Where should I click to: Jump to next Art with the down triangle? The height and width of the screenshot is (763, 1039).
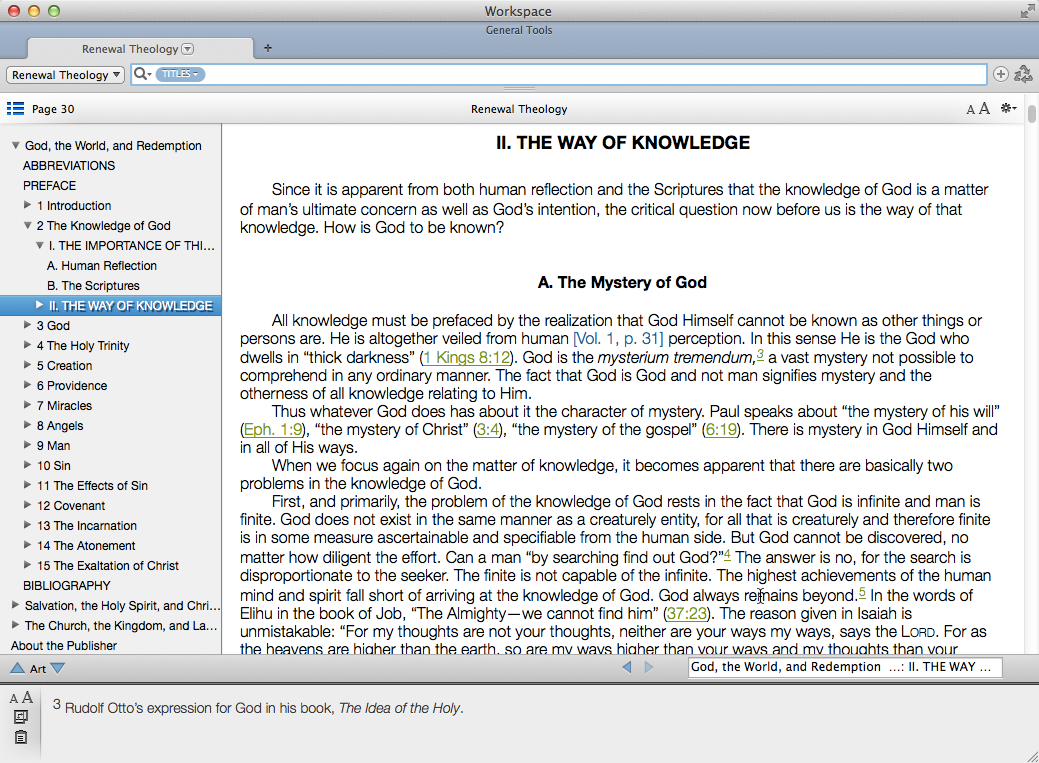point(58,668)
